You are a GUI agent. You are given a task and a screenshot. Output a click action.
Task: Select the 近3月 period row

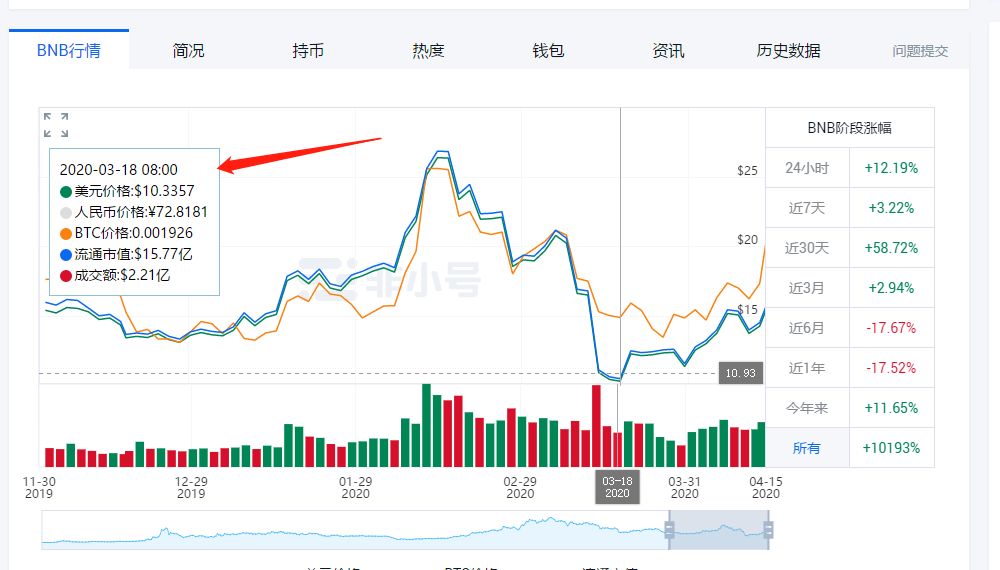tap(849, 288)
